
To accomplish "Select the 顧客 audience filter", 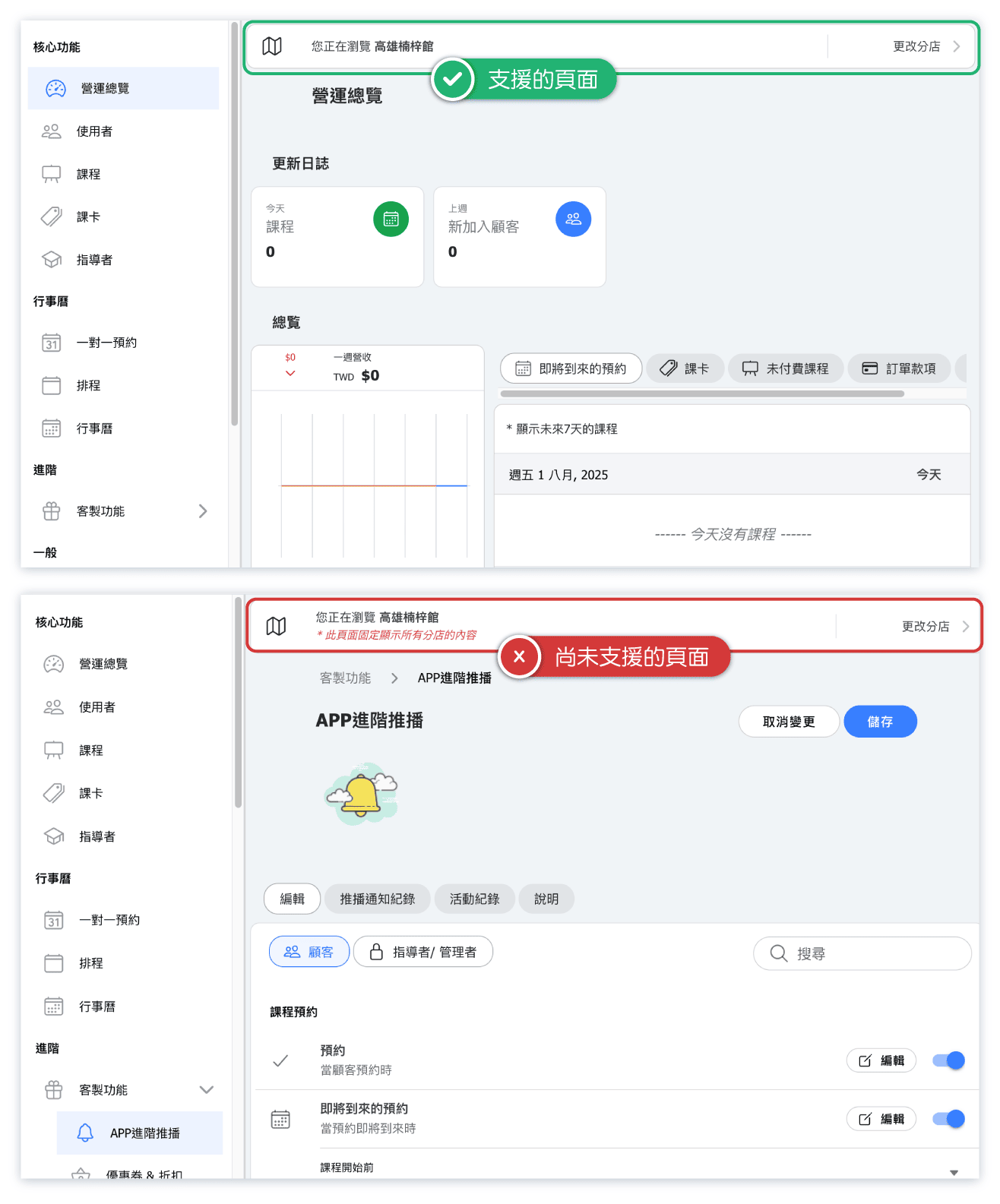I will pos(309,952).
